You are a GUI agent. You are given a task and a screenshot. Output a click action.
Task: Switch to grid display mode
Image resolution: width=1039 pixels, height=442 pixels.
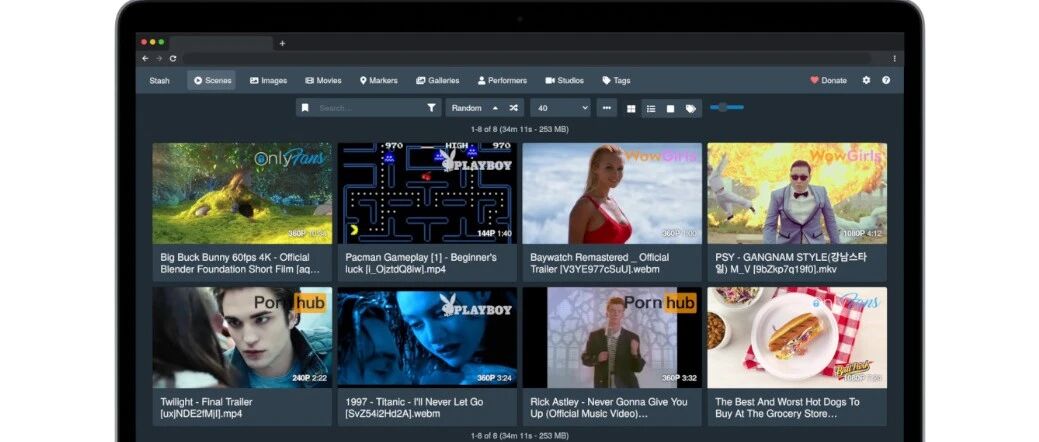[631, 109]
